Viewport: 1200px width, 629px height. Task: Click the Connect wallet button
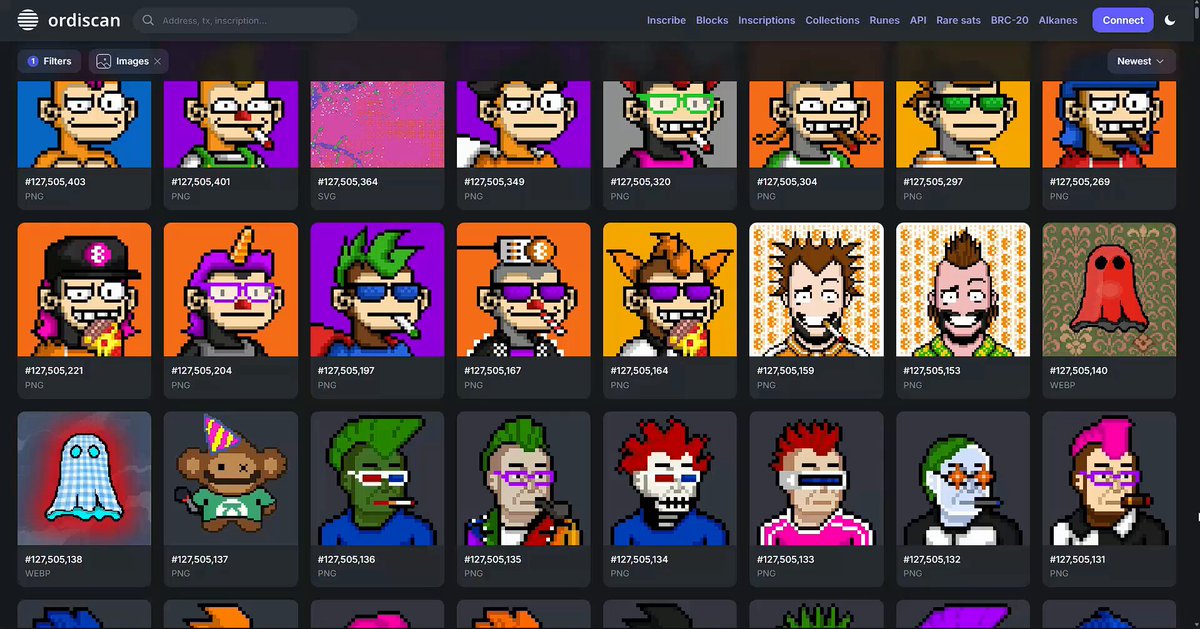1123,20
